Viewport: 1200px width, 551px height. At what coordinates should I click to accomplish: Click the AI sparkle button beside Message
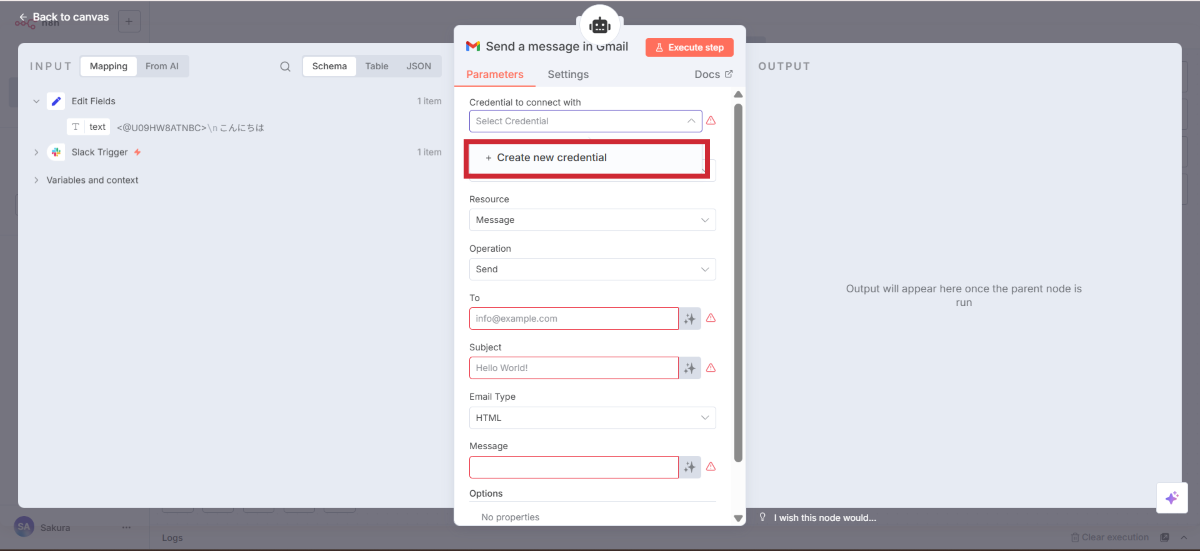coord(690,467)
